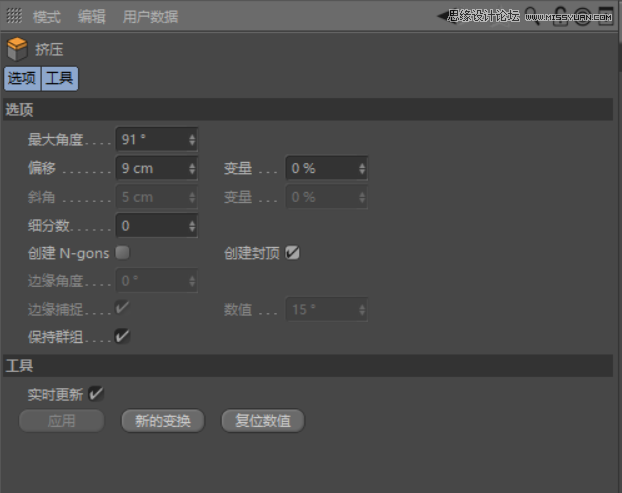Click the stepper arrows of 边缘角度
Viewport: 622px width, 493px height.
click(x=192, y=281)
